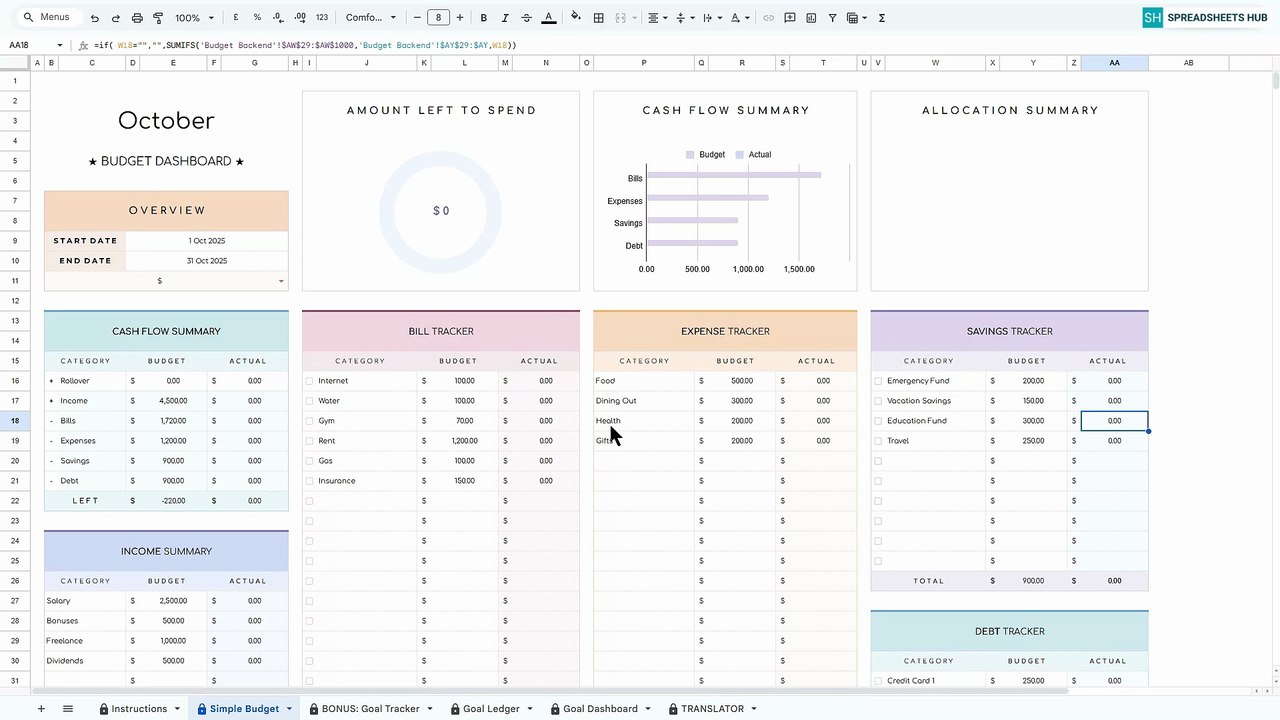Switch to the Goal Ledger tab
This screenshot has height=720, width=1280.
tap(491, 709)
